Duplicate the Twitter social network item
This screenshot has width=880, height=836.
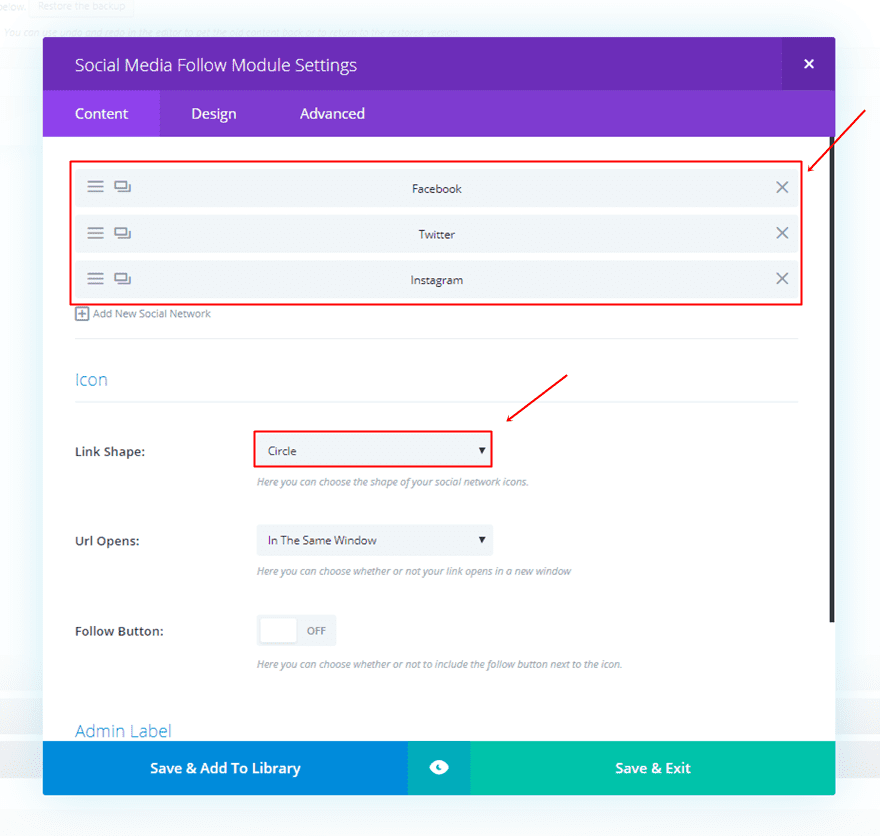tap(122, 232)
